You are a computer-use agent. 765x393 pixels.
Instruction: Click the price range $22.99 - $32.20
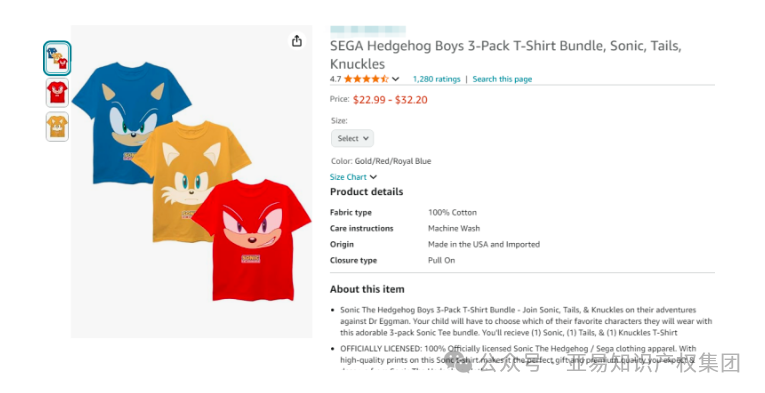pyautogui.click(x=390, y=100)
